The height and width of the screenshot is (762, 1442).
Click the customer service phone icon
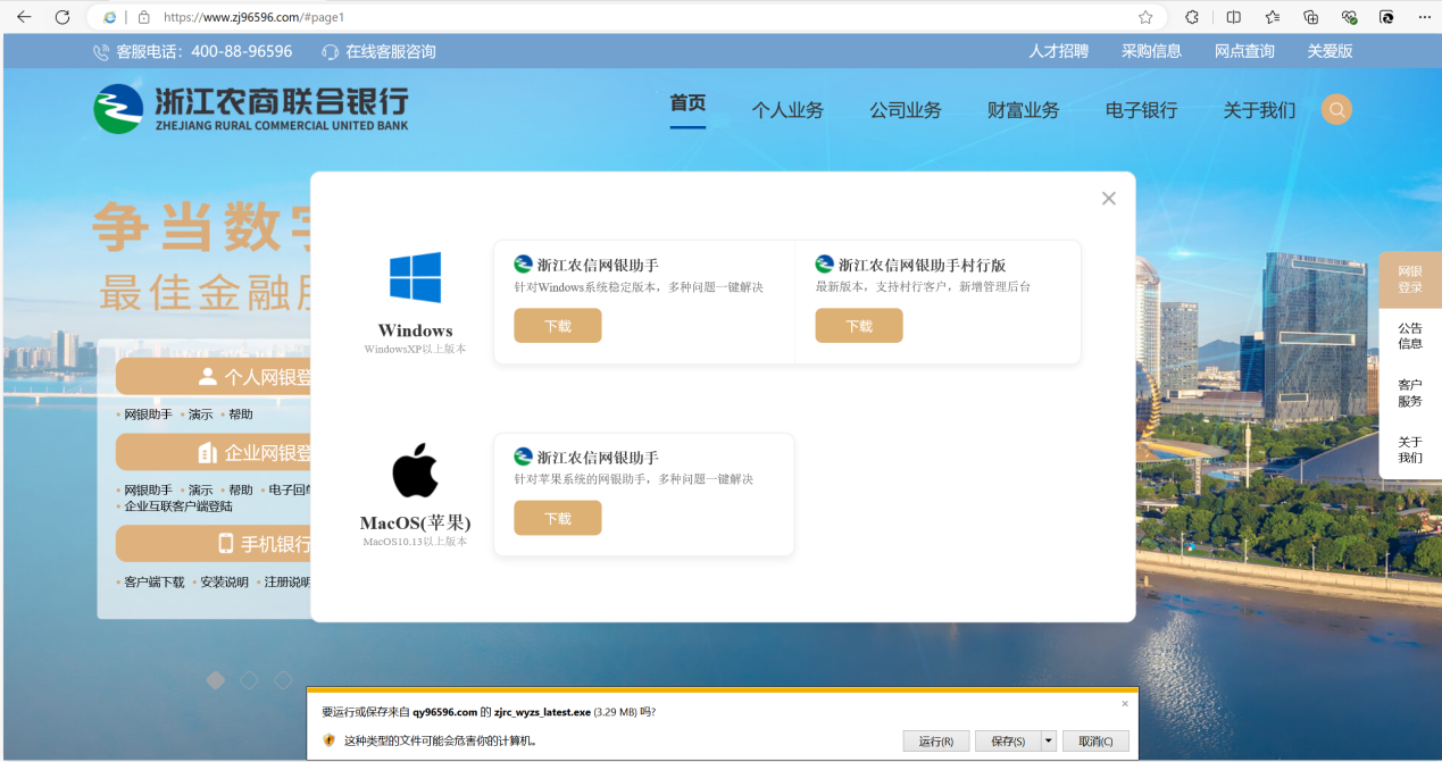[x=102, y=52]
